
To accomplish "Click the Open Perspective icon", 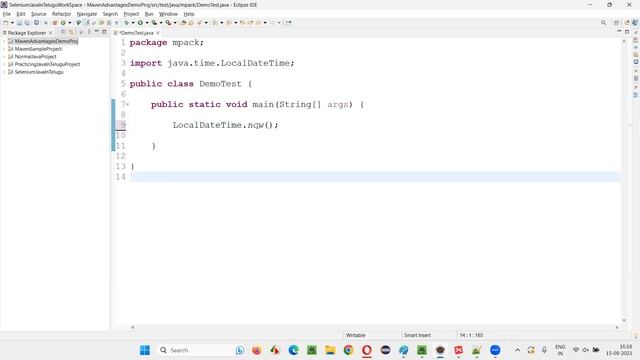I will 616,23.
